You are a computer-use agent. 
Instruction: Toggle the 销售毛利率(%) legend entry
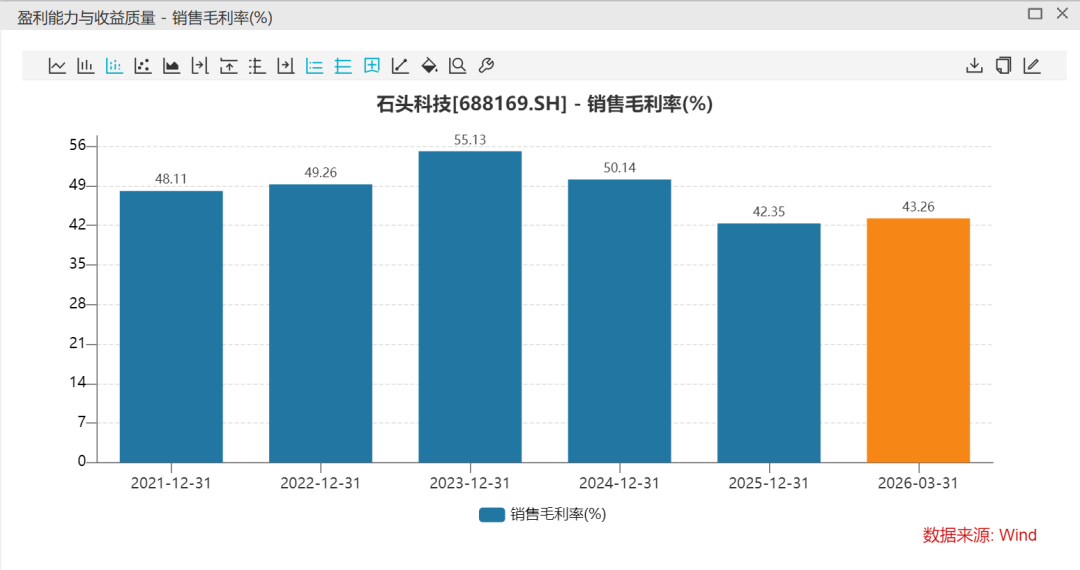pyautogui.click(x=543, y=514)
